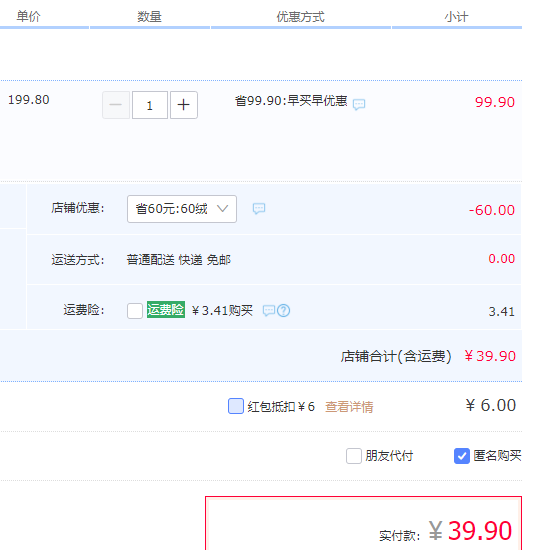Decrease quantity with the minus button
The image size is (556, 550).
[x=116, y=105]
